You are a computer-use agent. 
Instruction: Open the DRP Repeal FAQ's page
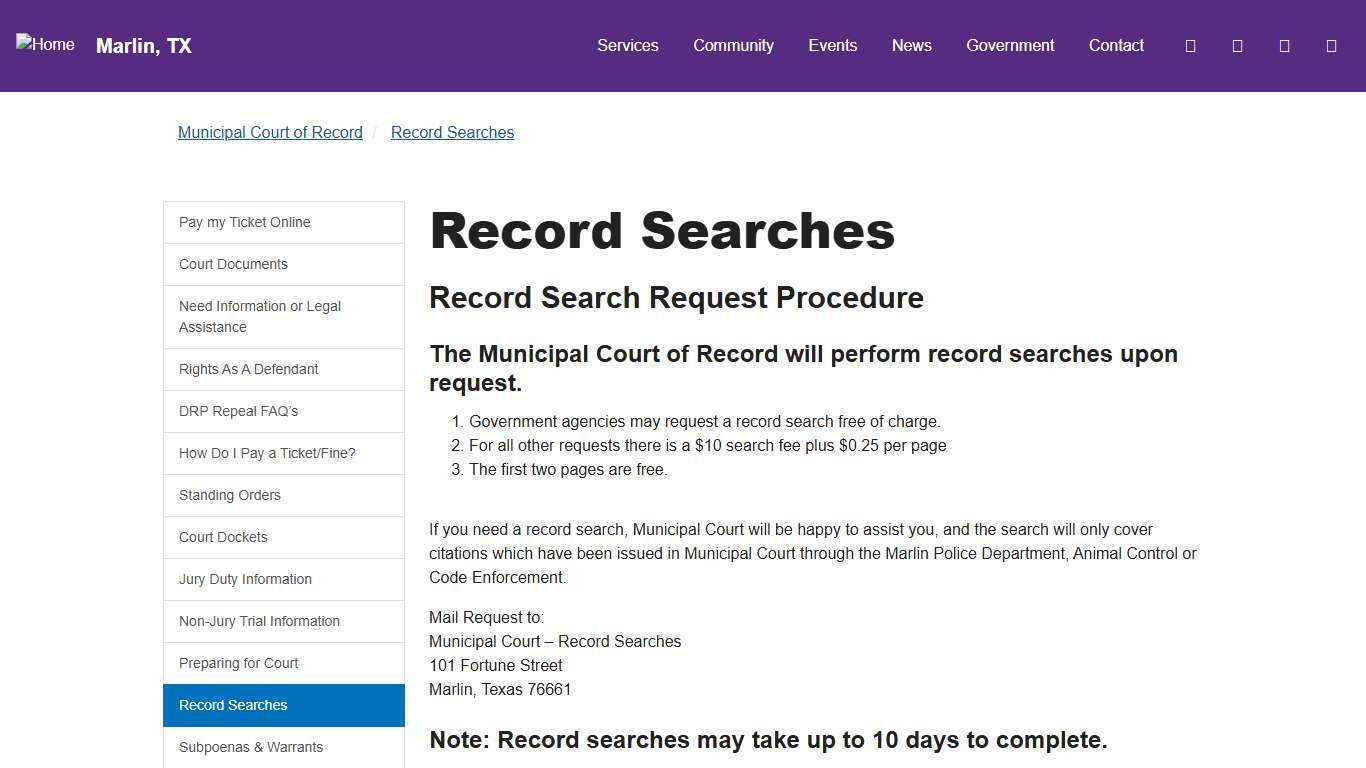point(238,411)
